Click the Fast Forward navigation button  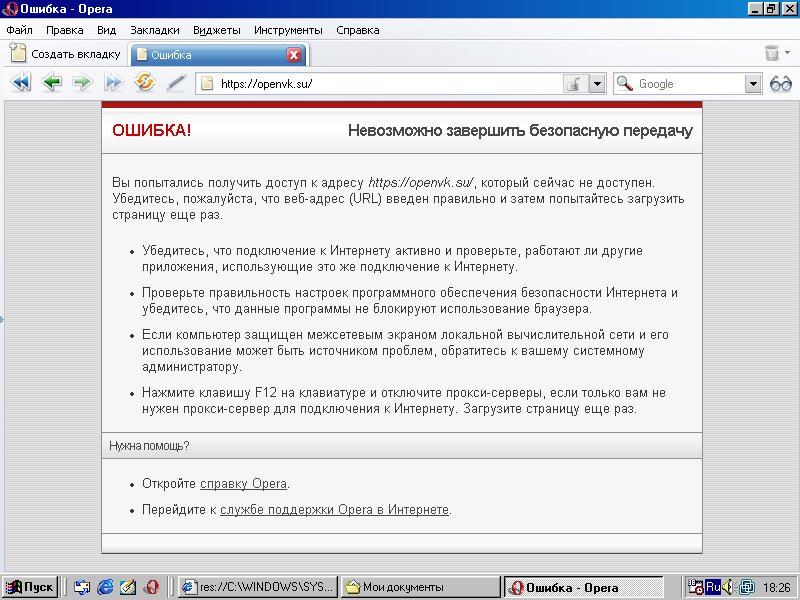tap(113, 82)
